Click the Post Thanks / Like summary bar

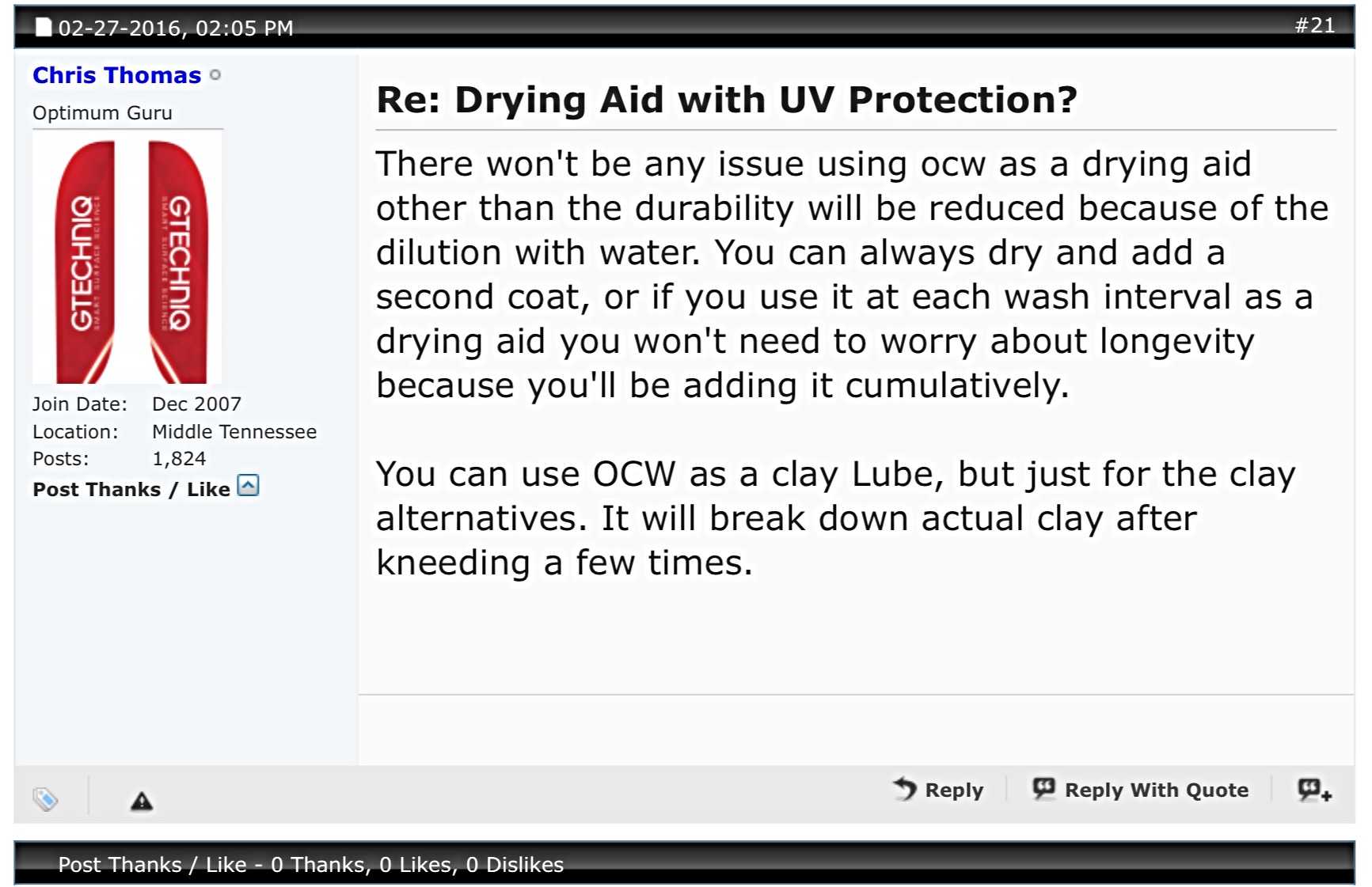tap(684, 863)
